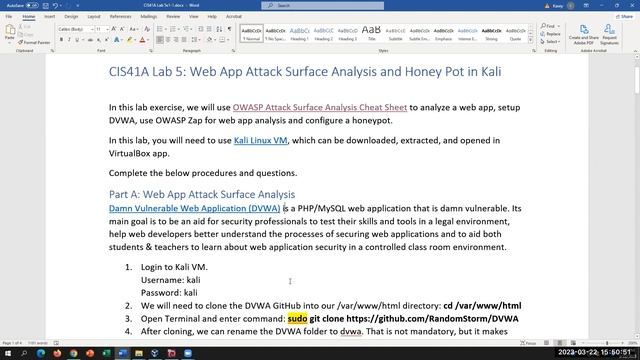Open the Change Case dropdown
Viewport: 640px width, 360px height.
click(134, 29)
